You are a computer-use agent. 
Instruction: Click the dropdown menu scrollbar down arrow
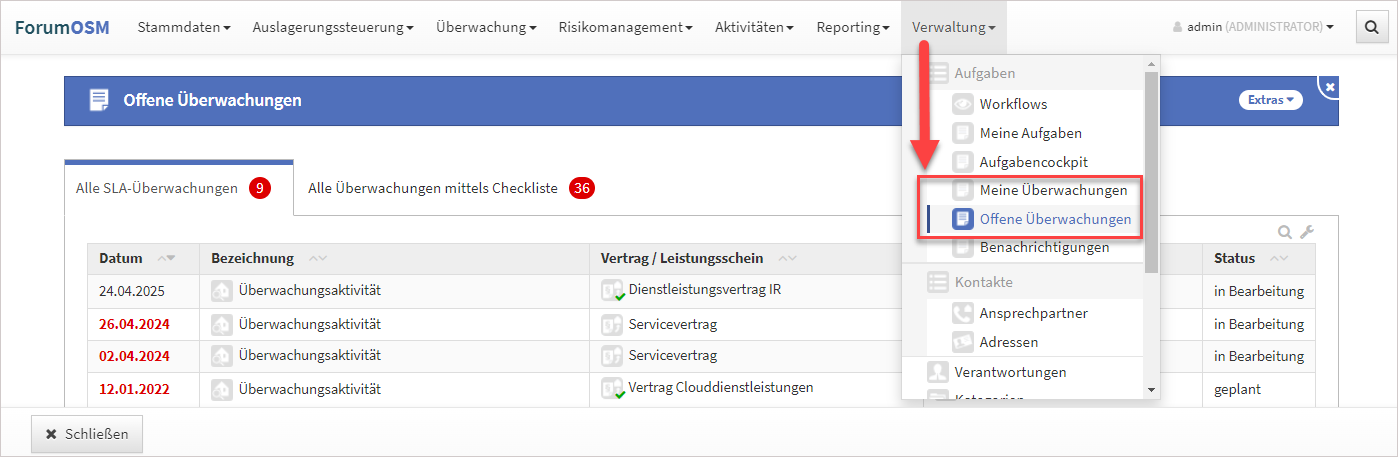pos(1151,389)
